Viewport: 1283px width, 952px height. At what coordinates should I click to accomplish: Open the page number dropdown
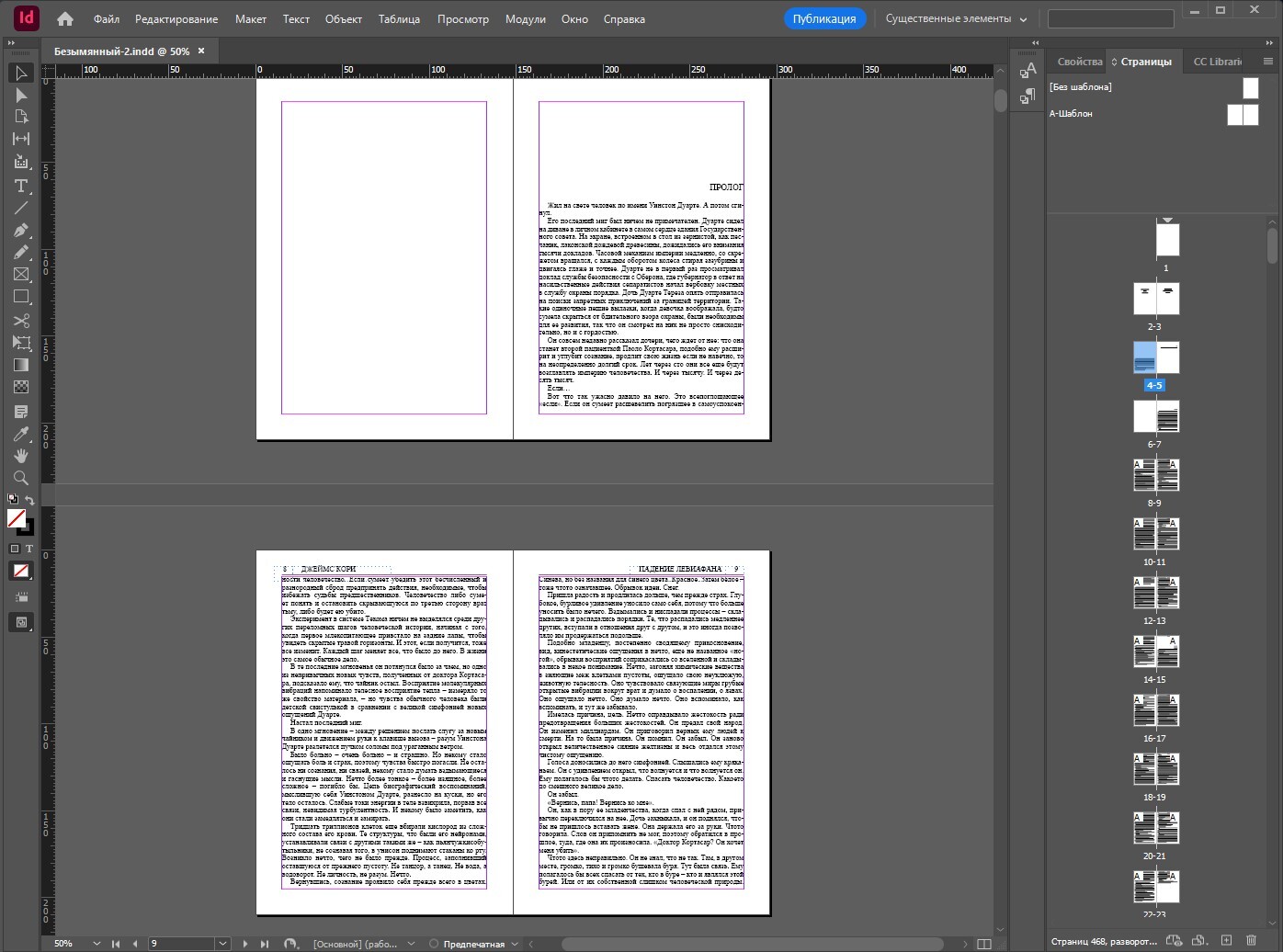222,944
